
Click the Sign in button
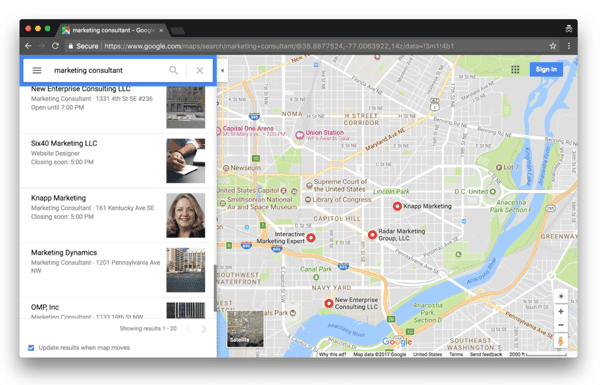(546, 69)
